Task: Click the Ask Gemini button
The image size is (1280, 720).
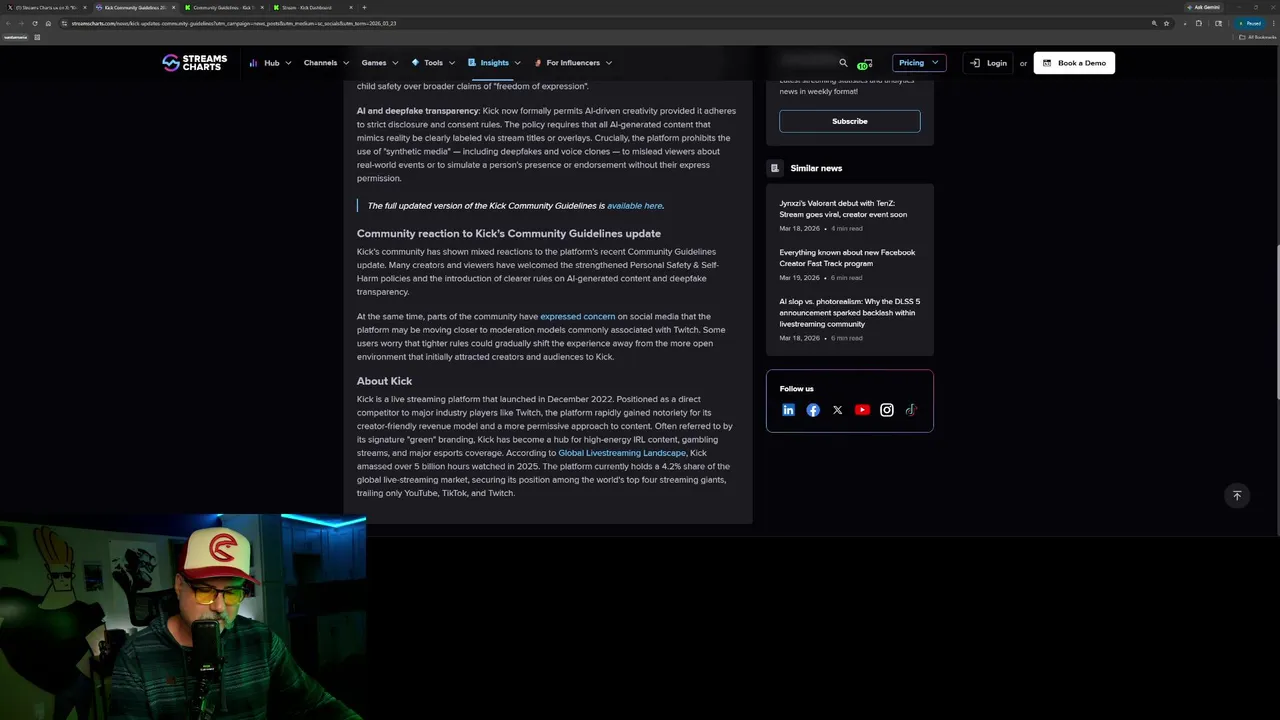Action: (1203, 7)
